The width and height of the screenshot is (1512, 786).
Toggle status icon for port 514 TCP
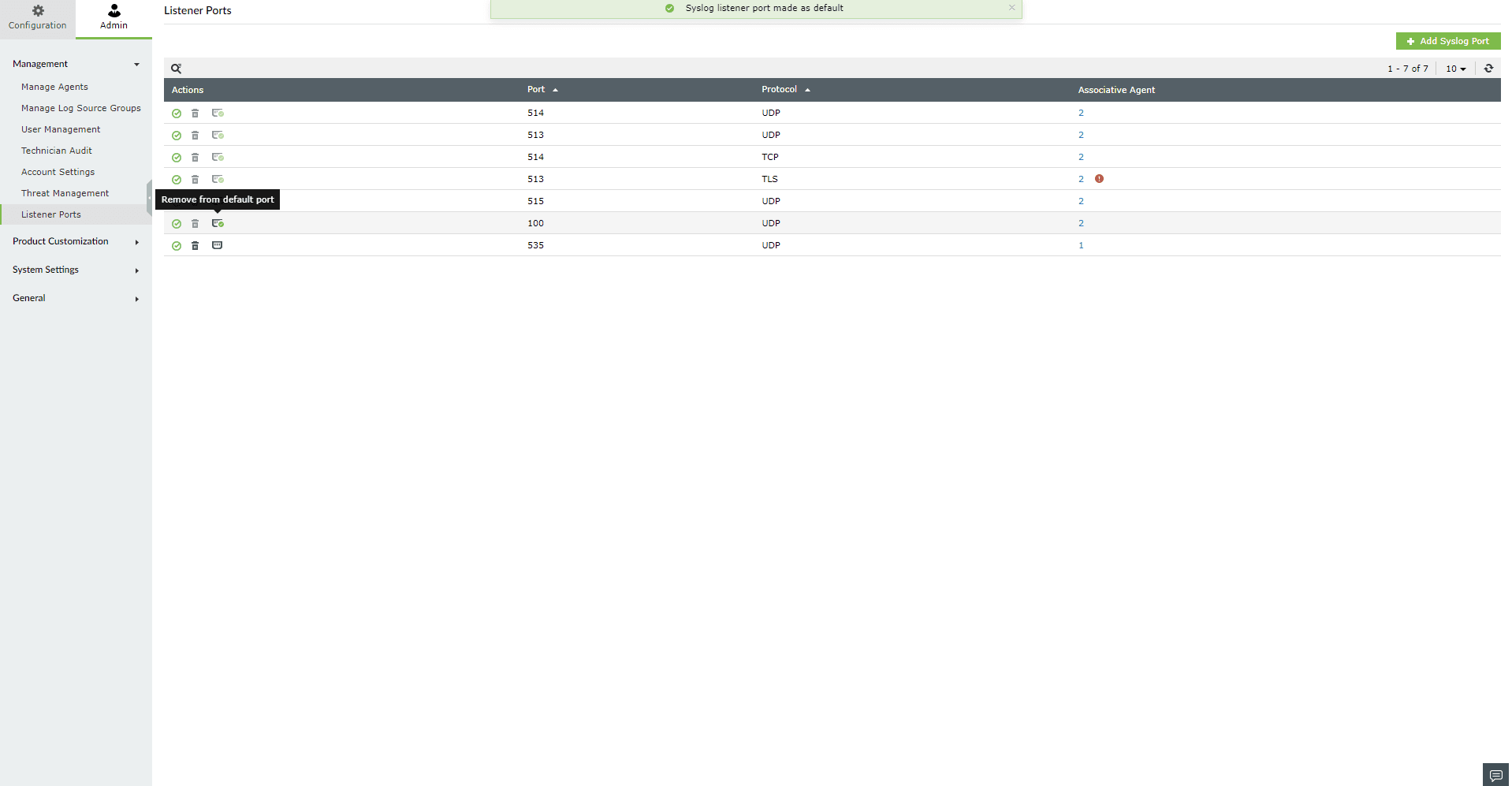[177, 158]
